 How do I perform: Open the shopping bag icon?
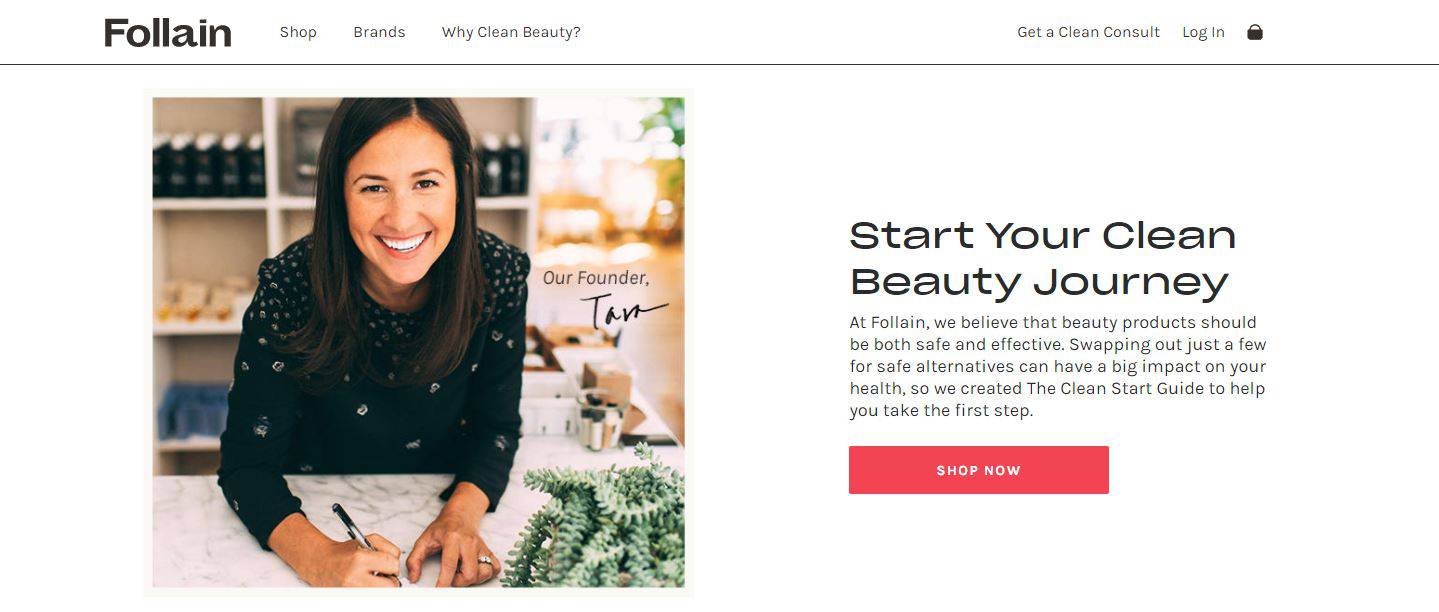coord(1255,32)
